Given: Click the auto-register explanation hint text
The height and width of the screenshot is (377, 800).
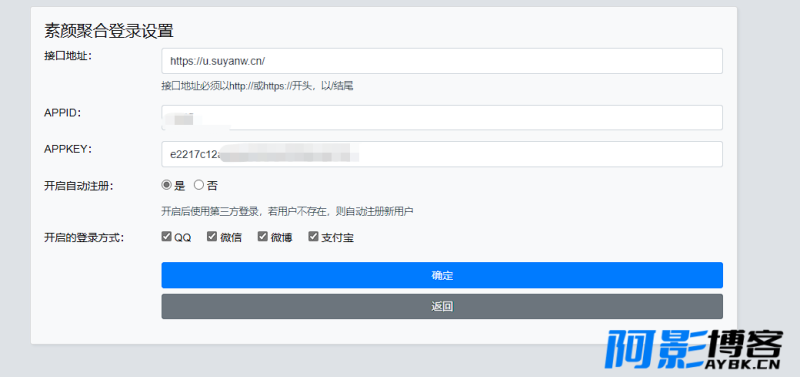Looking at the screenshot, I should (x=287, y=211).
